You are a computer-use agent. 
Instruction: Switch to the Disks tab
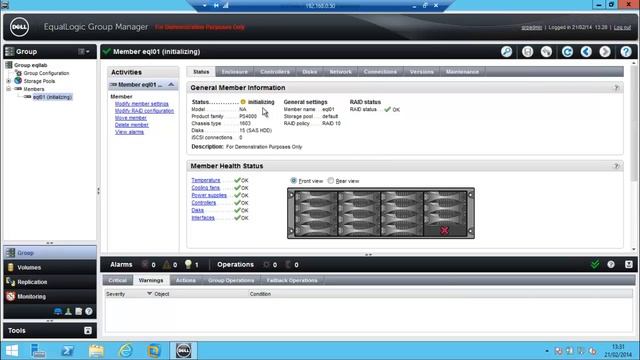click(x=310, y=71)
